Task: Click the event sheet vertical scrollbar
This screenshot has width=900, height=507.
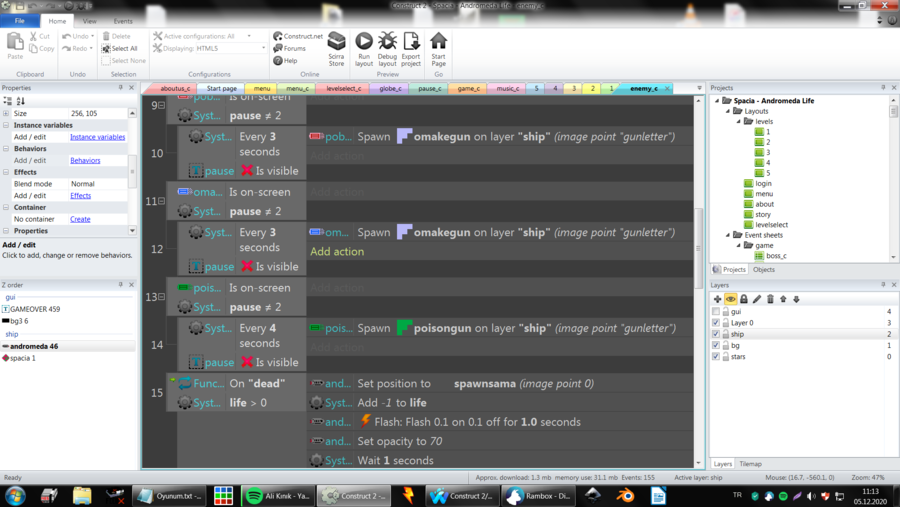Action: click(699, 248)
